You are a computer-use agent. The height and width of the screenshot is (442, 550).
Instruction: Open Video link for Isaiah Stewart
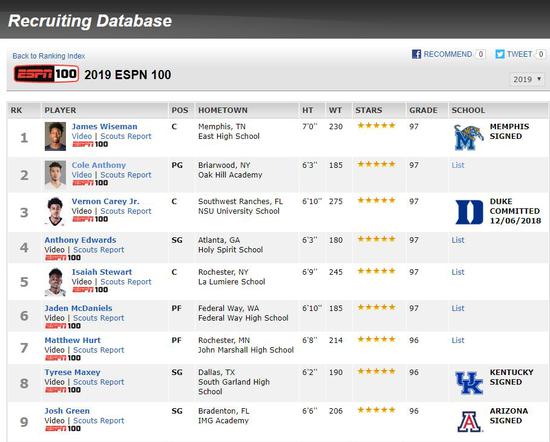[82, 282]
